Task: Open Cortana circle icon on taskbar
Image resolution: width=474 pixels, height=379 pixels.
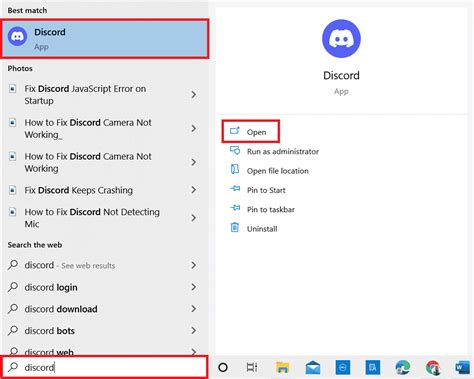Action: click(x=223, y=367)
